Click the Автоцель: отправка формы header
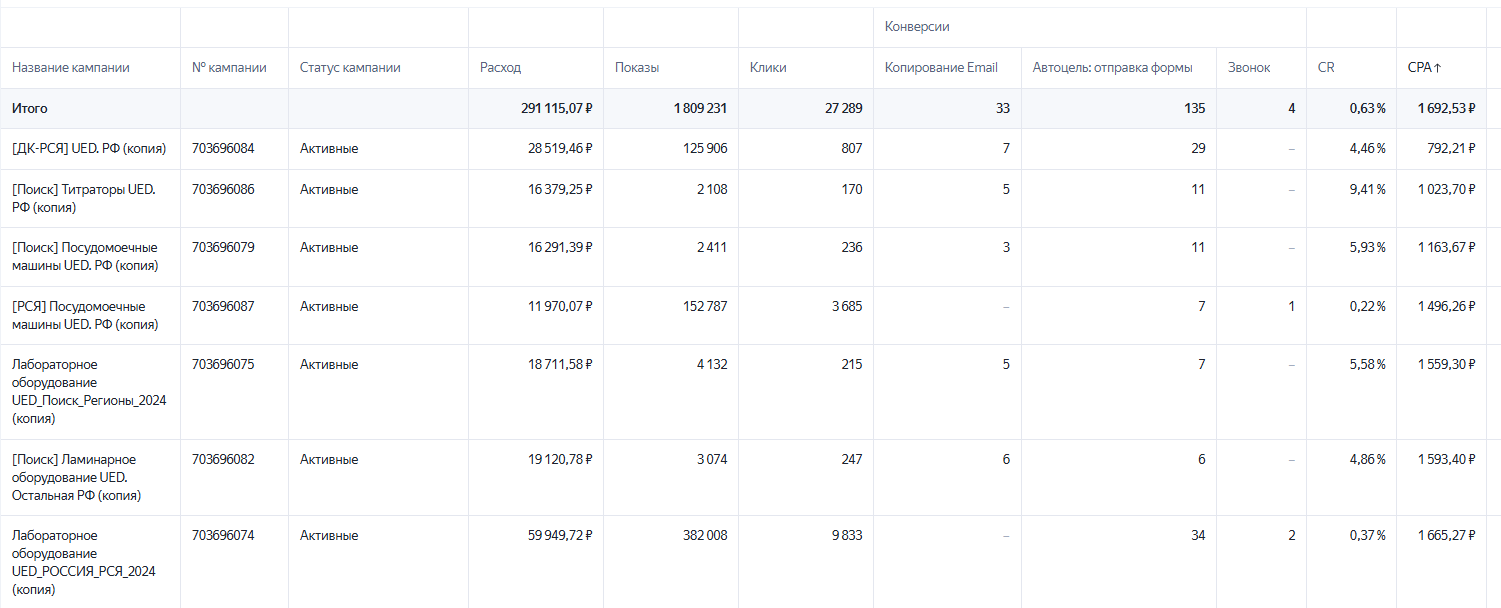This screenshot has height=608, width=1501. pos(1113,68)
